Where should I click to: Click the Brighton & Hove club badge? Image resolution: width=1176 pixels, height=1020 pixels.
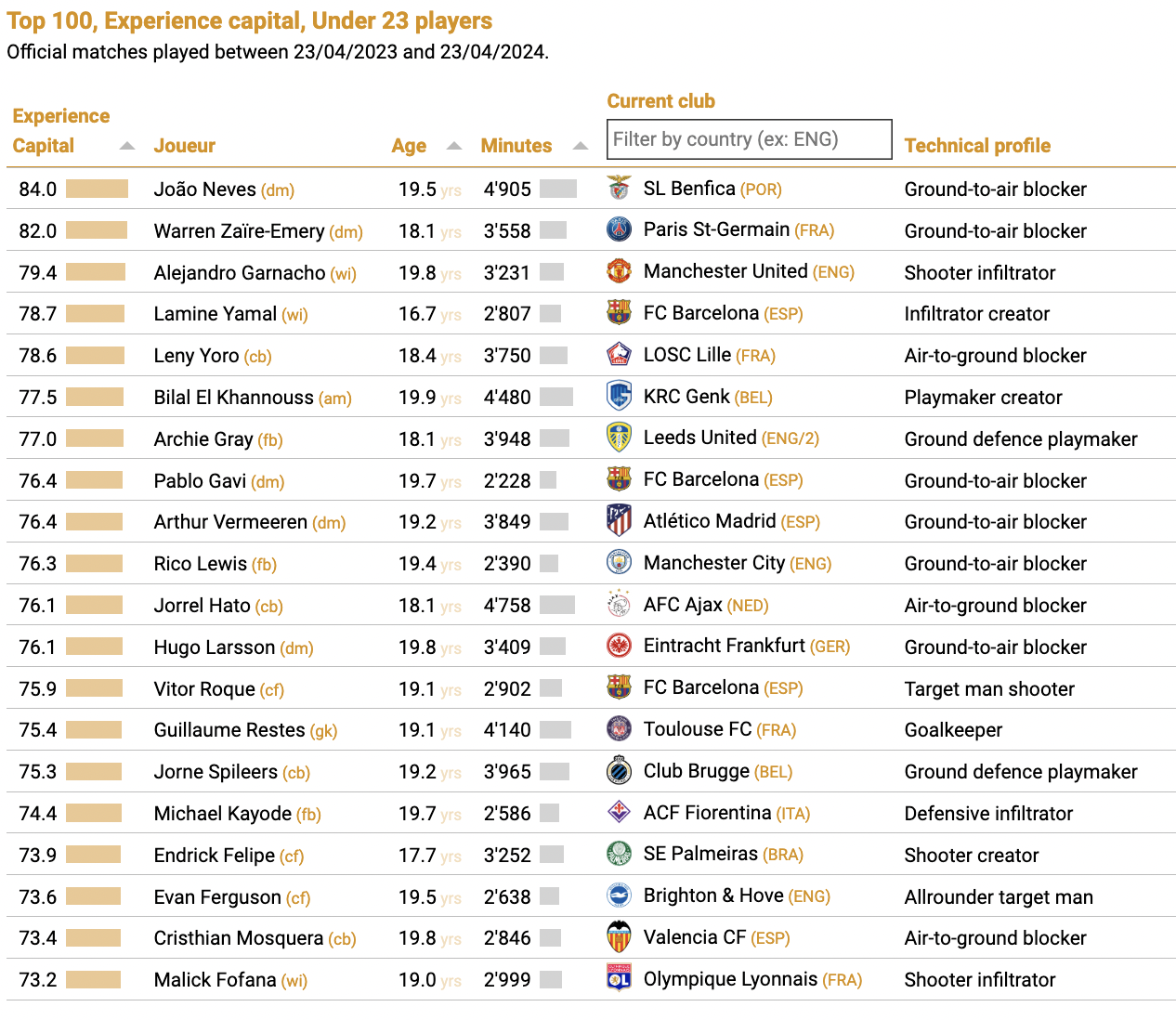(x=619, y=896)
